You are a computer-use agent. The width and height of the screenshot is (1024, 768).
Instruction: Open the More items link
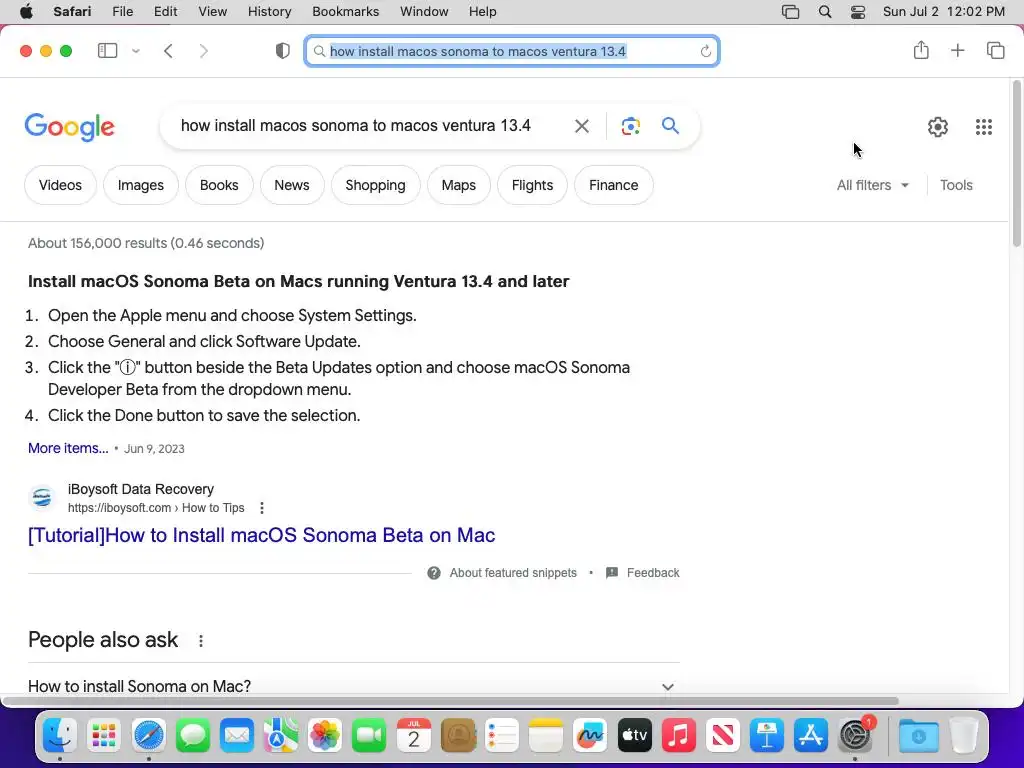(68, 448)
